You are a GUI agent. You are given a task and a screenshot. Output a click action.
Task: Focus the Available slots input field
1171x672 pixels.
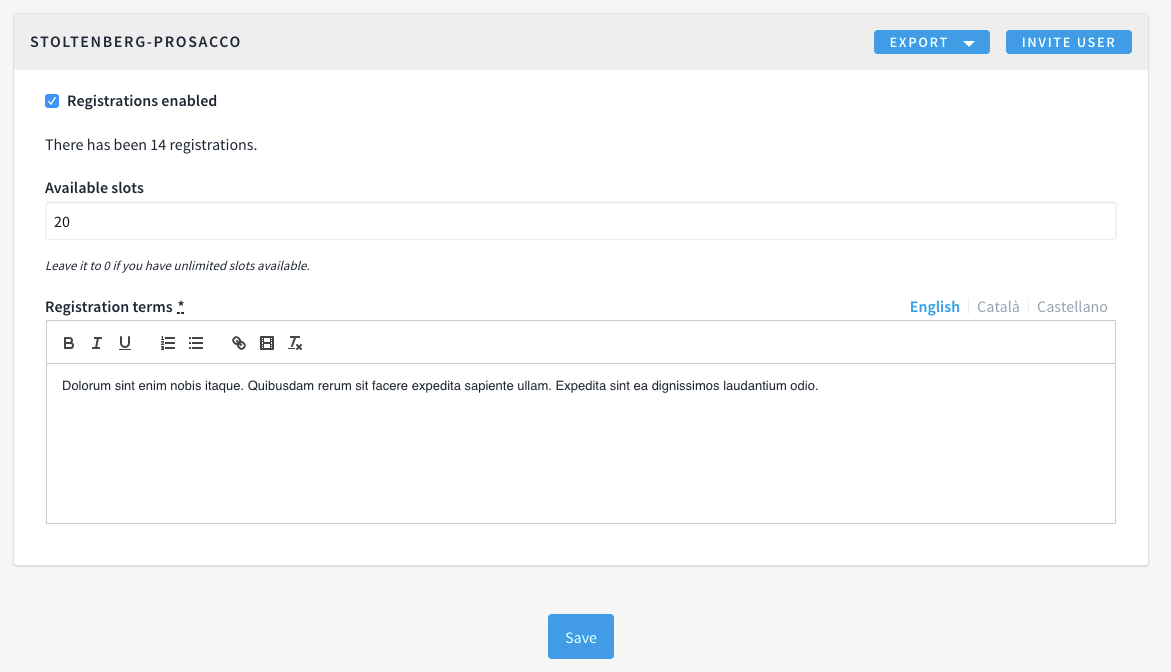(580, 222)
